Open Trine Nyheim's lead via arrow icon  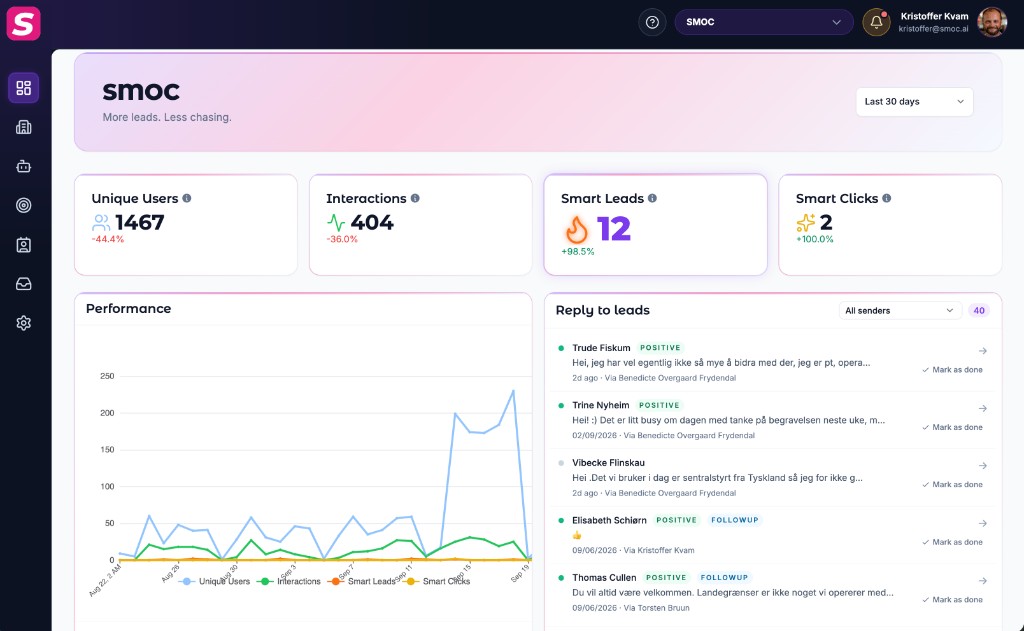tap(982, 408)
